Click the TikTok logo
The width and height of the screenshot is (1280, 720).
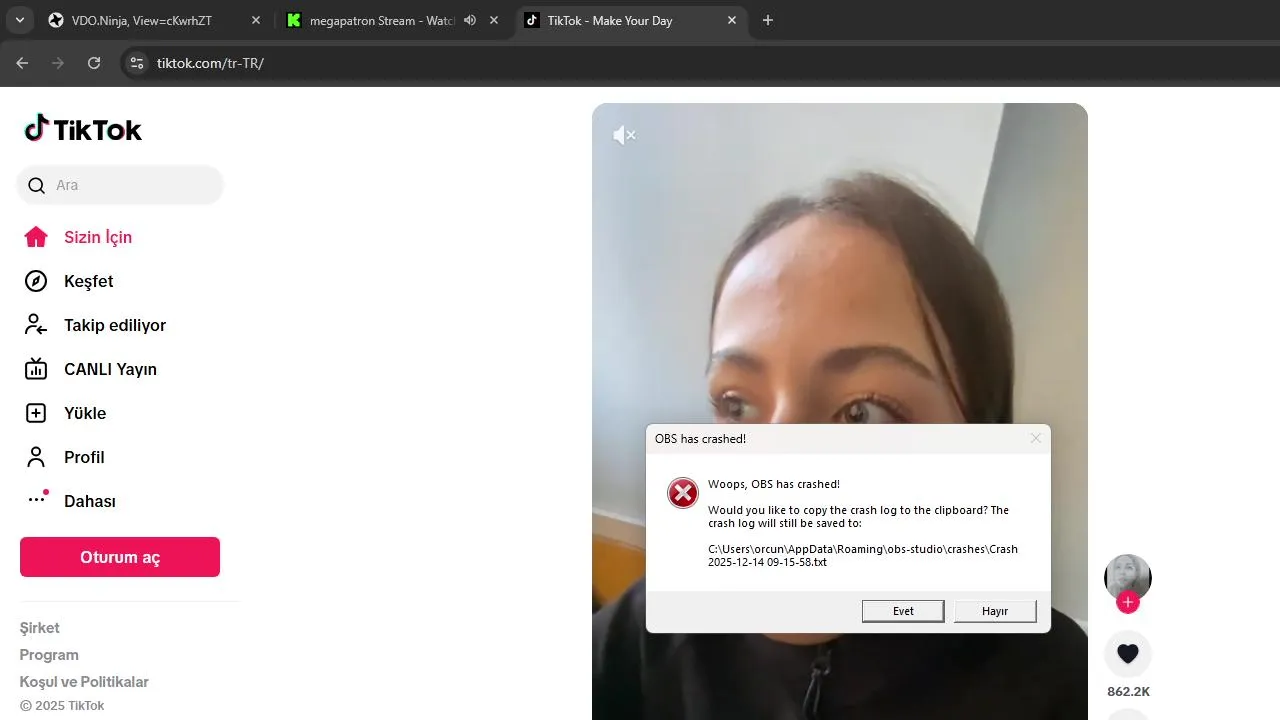coord(83,129)
